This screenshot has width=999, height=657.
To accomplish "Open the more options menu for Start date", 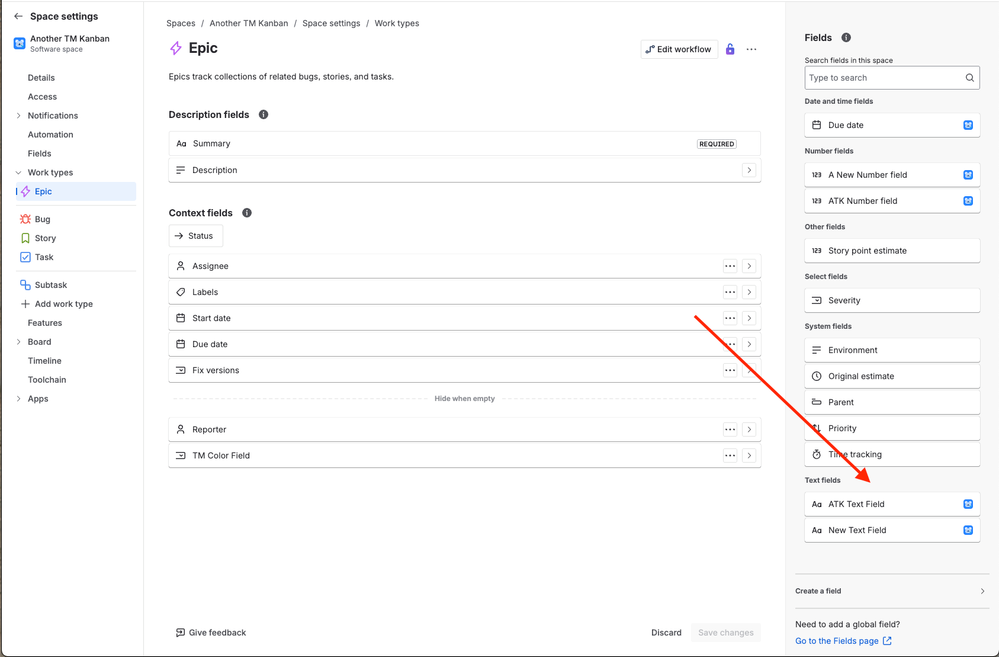I will (730, 318).
